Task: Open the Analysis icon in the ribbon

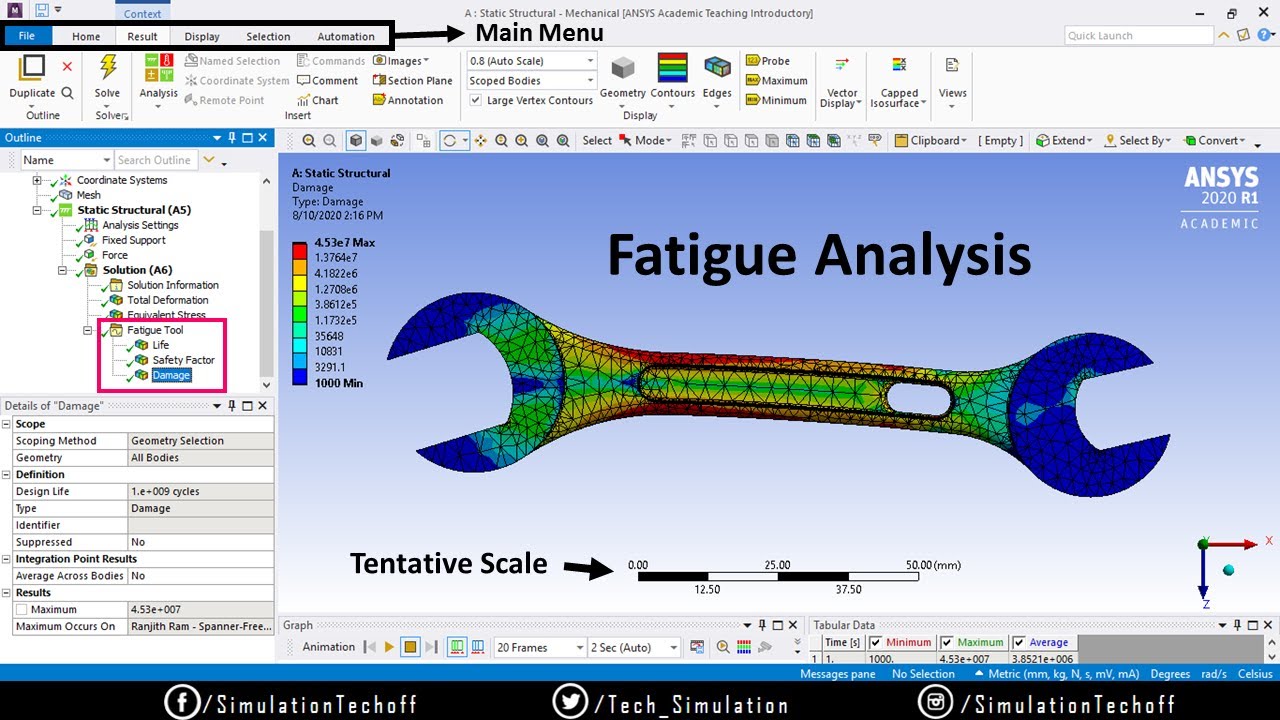Action: pyautogui.click(x=158, y=68)
